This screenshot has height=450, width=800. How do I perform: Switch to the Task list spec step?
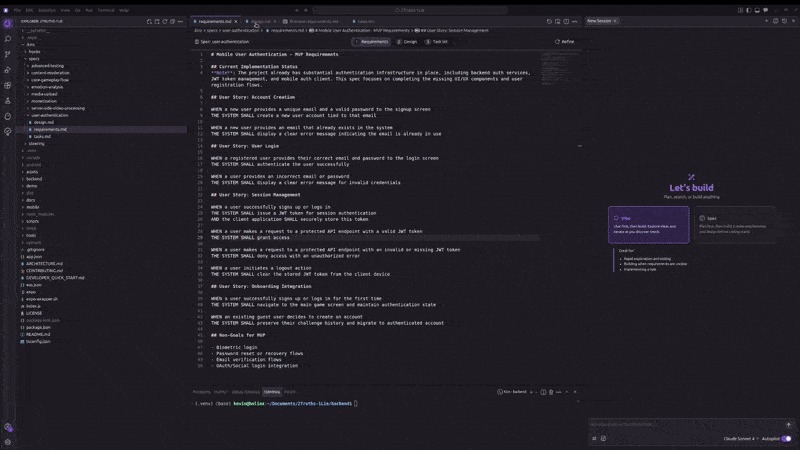(x=437, y=42)
